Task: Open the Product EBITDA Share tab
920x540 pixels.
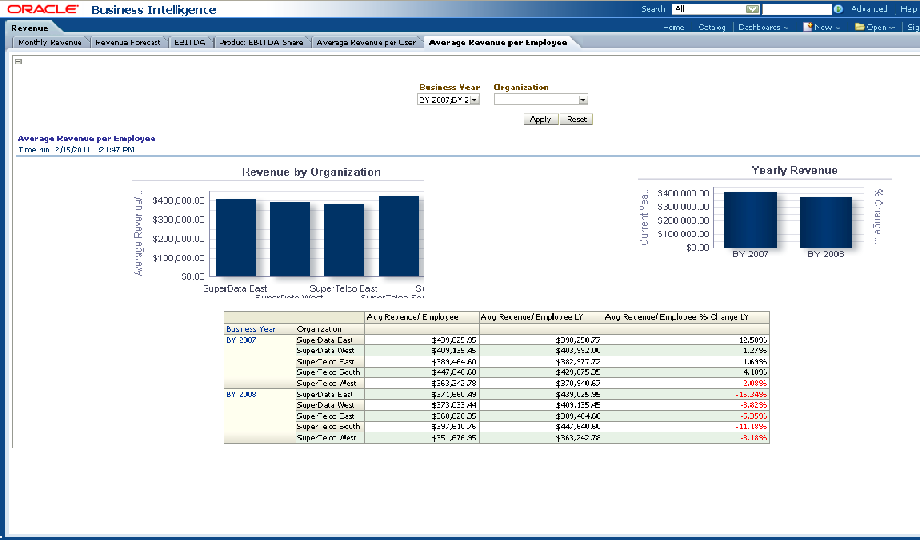Action: tap(261, 42)
